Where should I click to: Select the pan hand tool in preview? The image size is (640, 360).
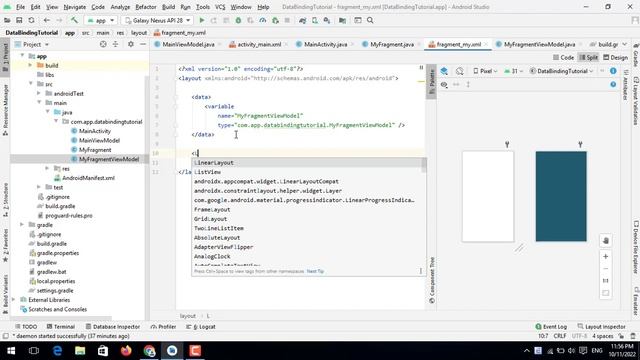[x=606, y=241]
